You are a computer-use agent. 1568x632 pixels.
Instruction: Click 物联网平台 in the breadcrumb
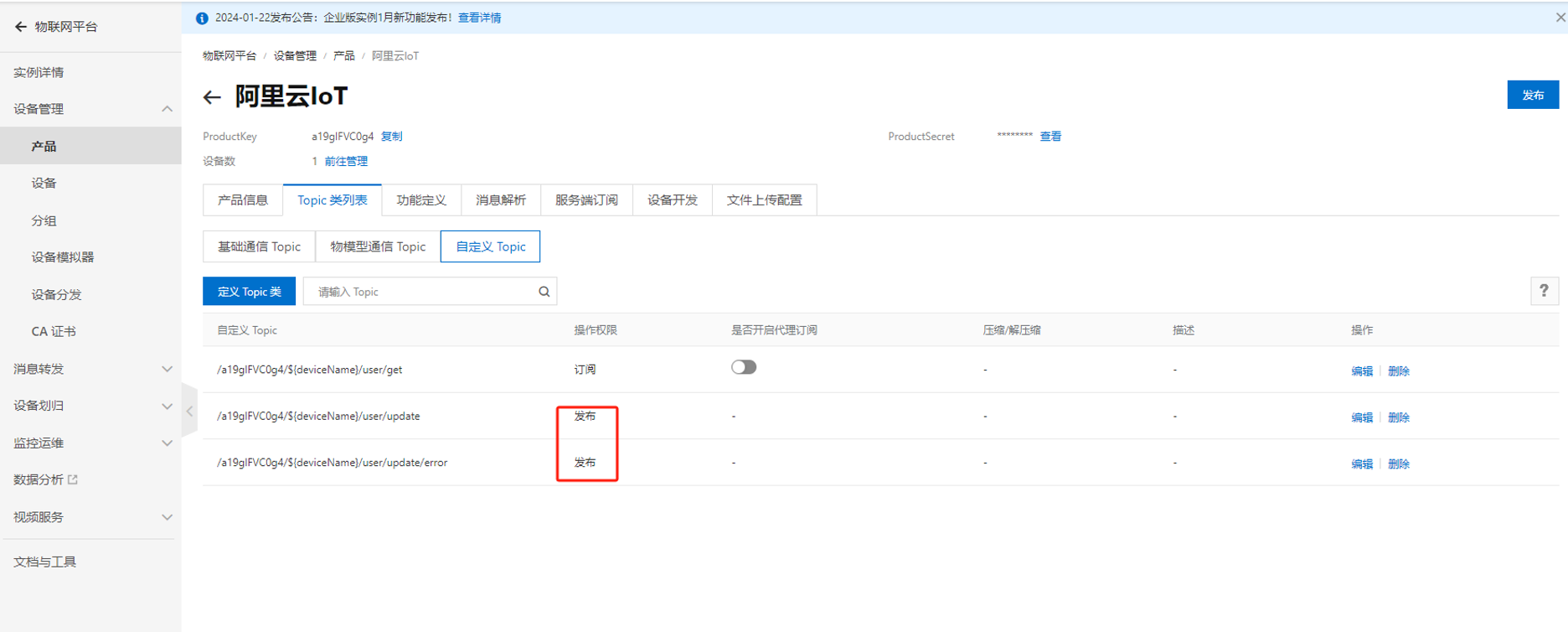pyautogui.click(x=230, y=56)
